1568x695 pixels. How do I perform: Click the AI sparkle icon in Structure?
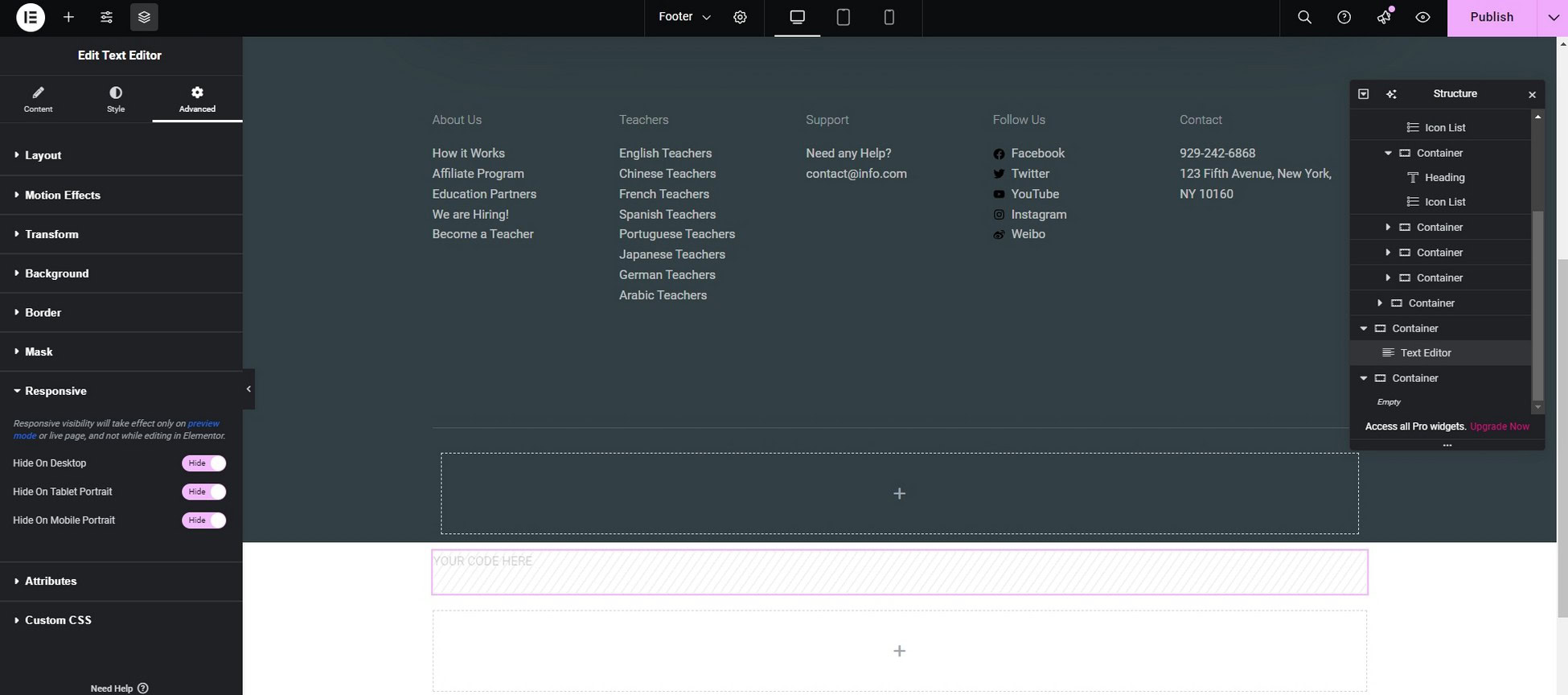(x=1391, y=94)
